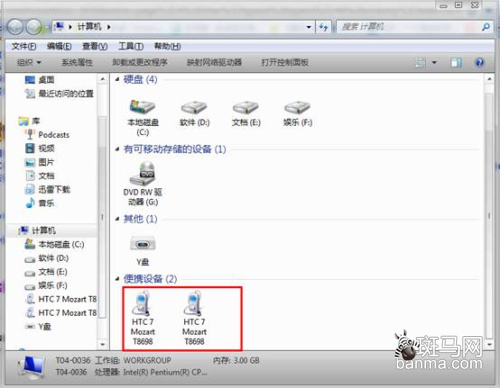Collapse the 硬盘 (4) group
Viewport: 500px width, 388px height.
(117, 79)
